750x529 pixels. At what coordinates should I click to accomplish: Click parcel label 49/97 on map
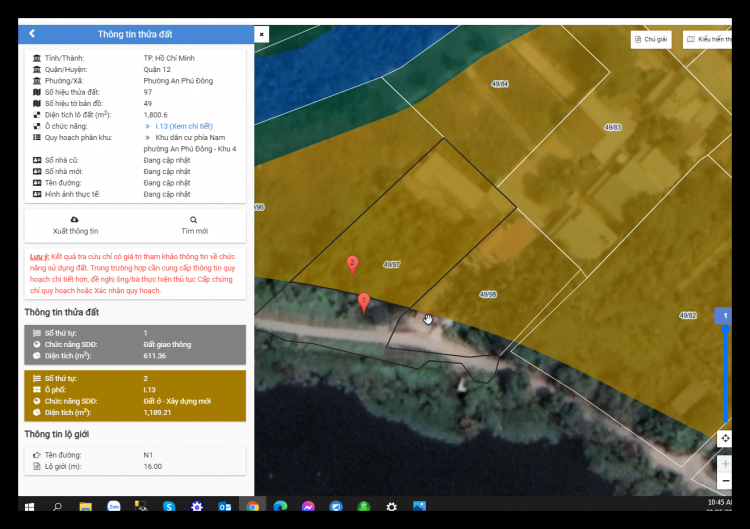(391, 264)
